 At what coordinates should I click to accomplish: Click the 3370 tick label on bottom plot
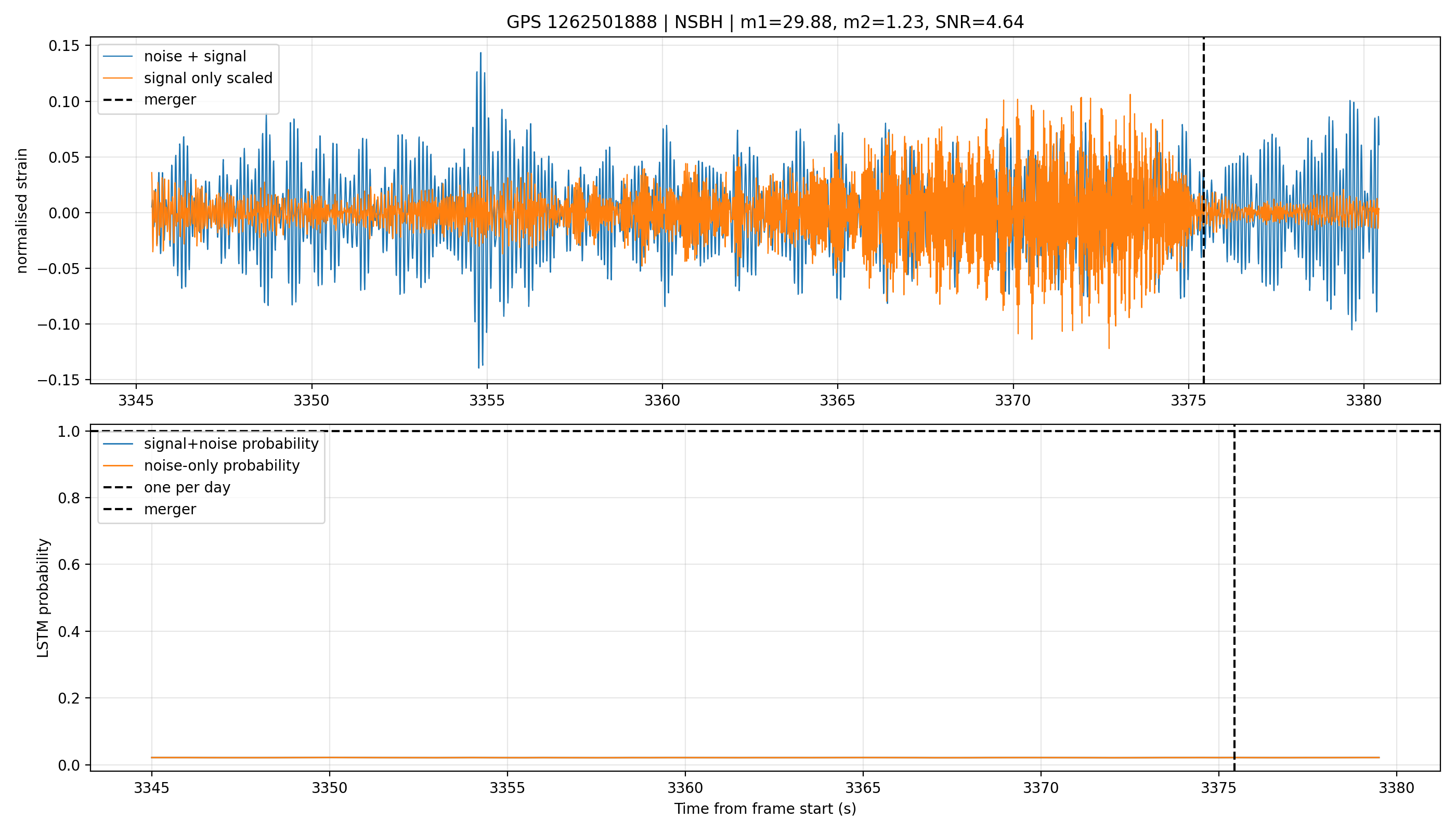coord(1041,788)
